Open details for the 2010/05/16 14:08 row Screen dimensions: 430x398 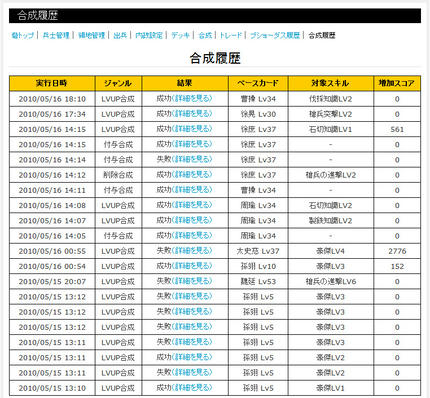pyautogui.click(x=192, y=205)
